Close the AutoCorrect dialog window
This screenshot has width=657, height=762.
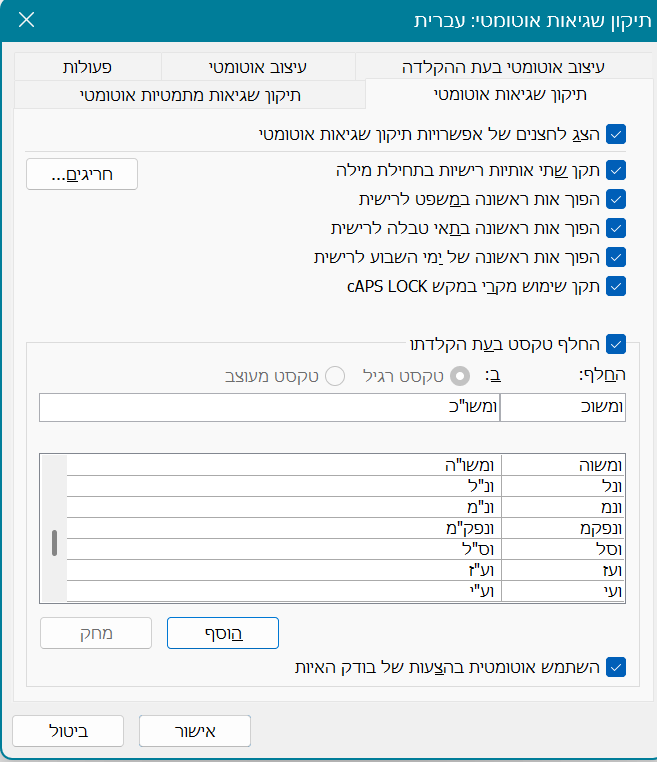[26, 20]
